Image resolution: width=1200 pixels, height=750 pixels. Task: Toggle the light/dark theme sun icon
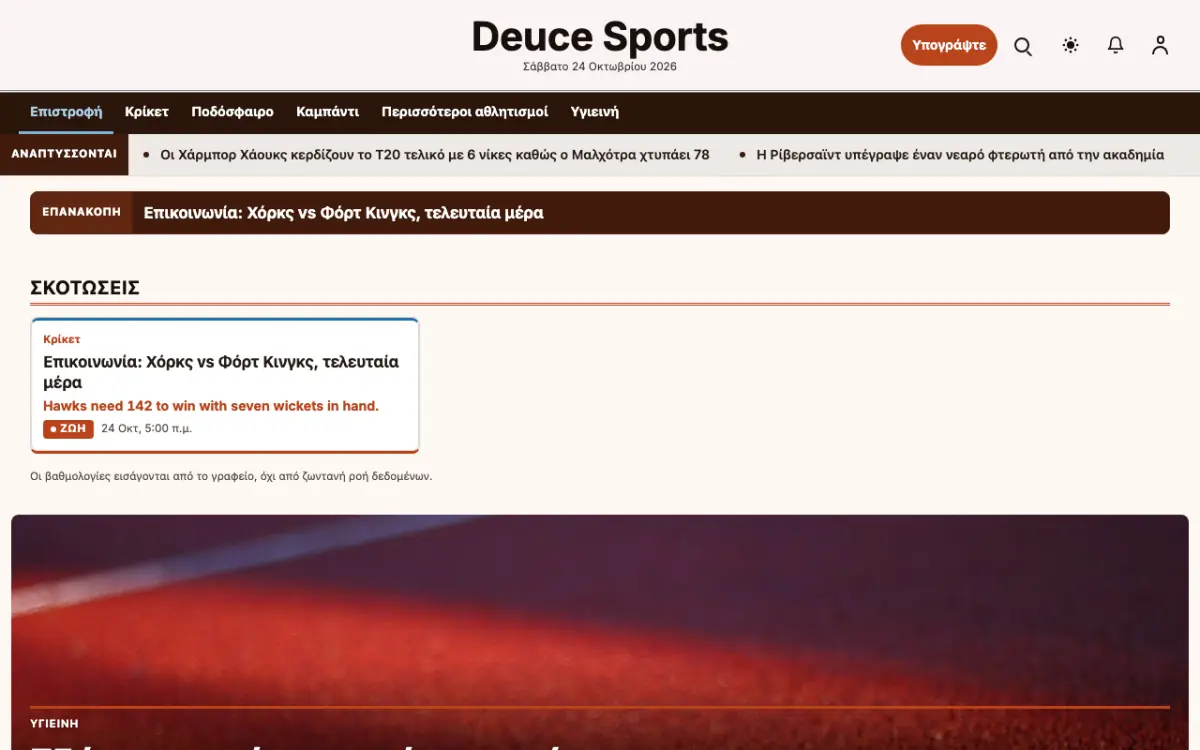[1071, 45]
